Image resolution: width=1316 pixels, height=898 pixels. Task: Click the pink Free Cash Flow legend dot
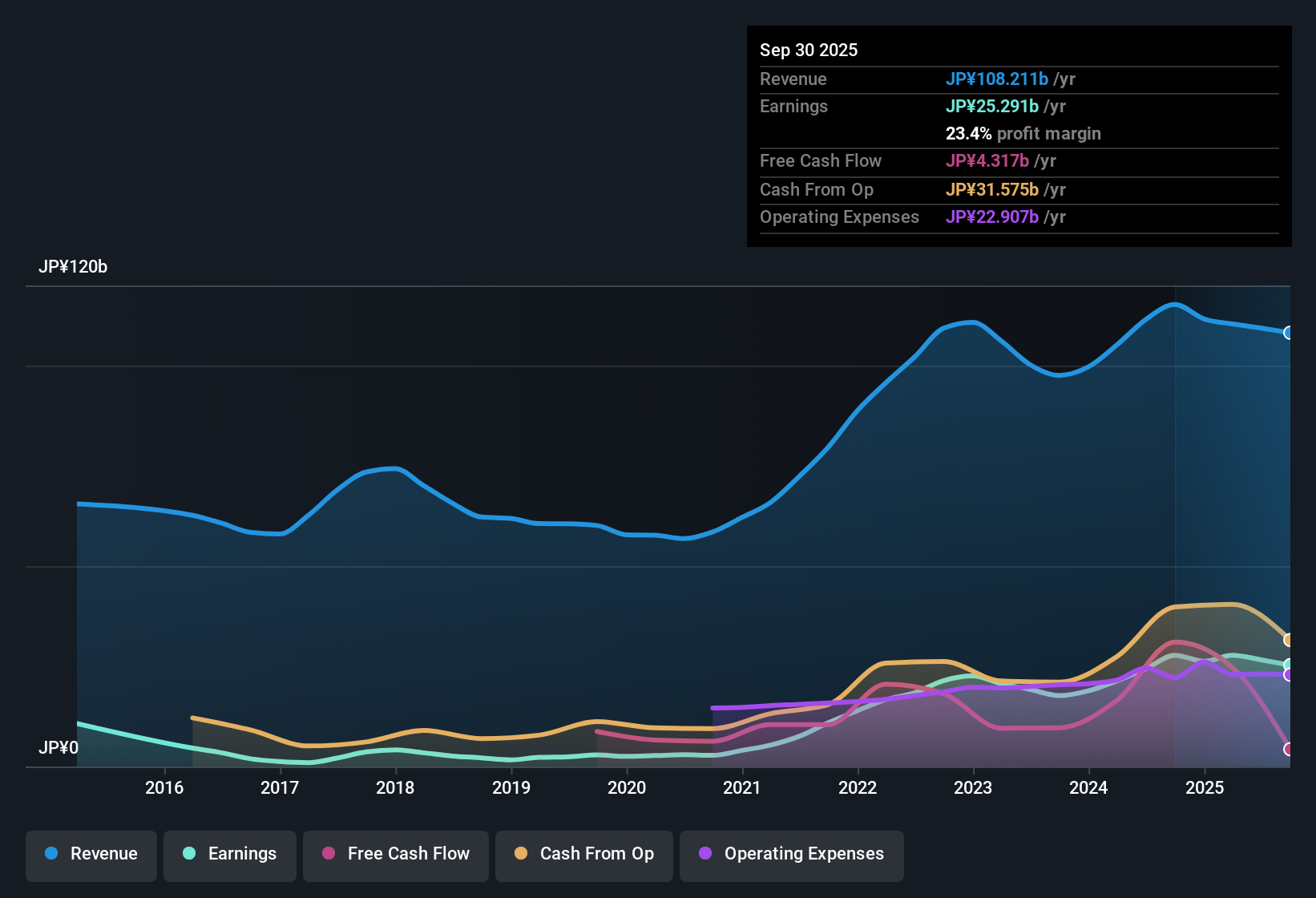(x=329, y=854)
